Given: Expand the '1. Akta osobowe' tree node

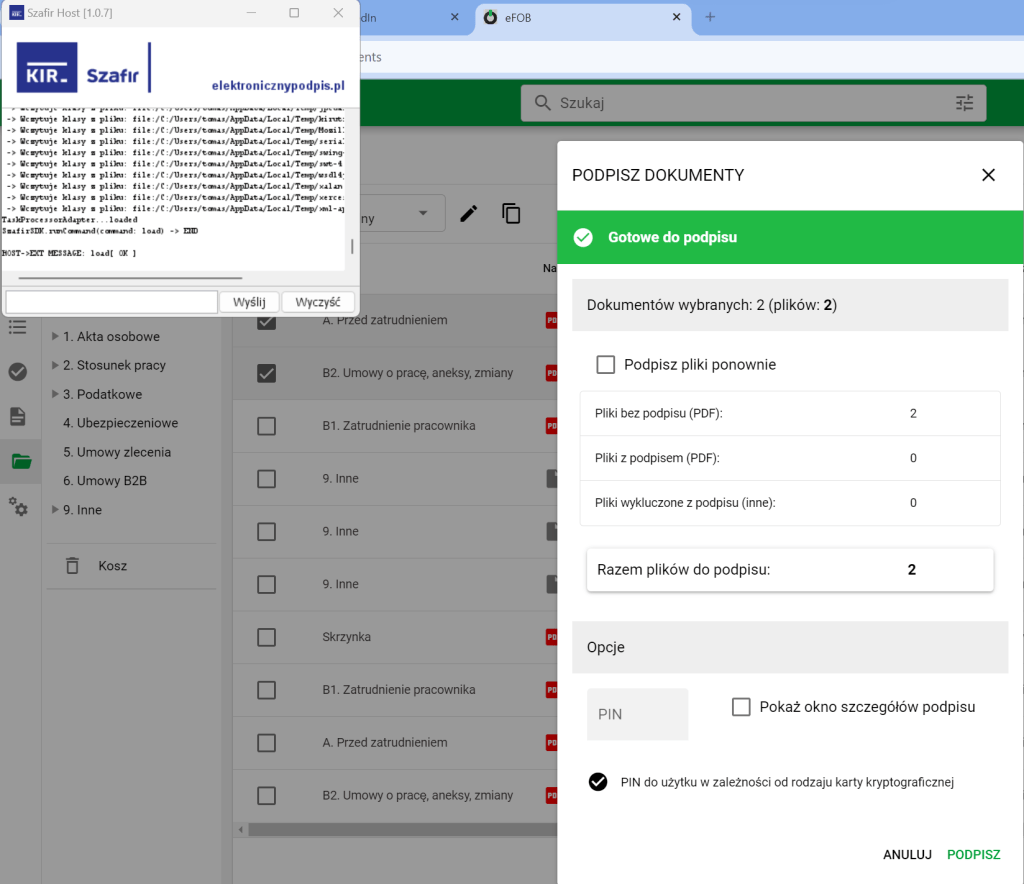Looking at the screenshot, I should click(54, 337).
